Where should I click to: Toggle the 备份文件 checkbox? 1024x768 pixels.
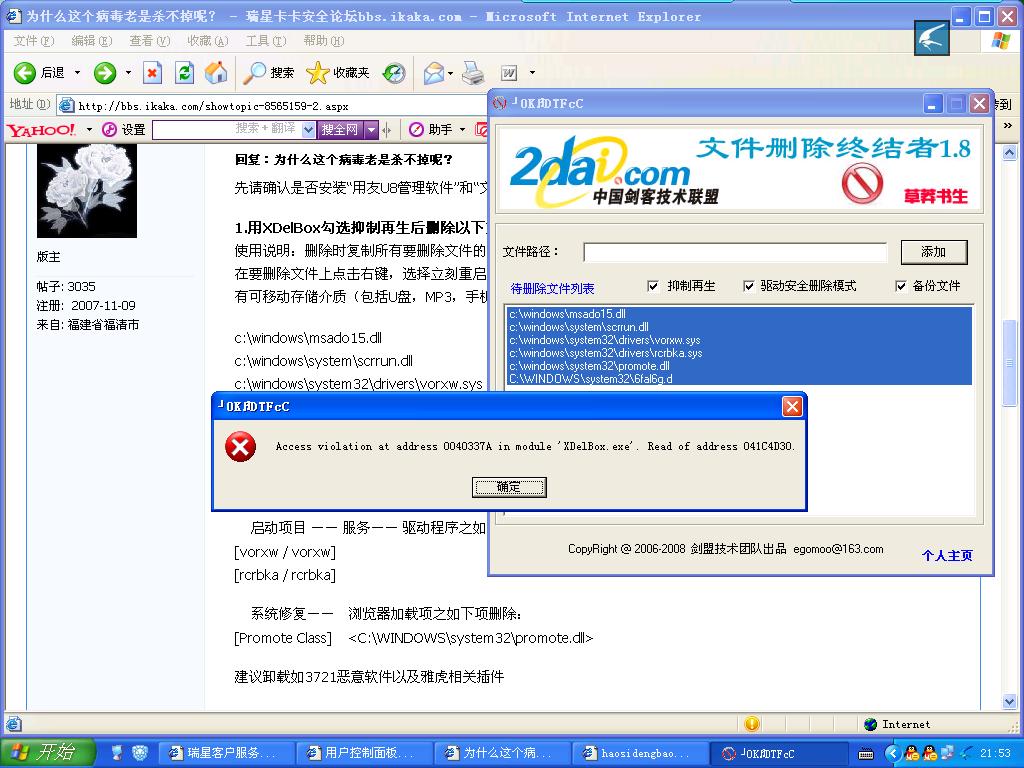coord(901,286)
